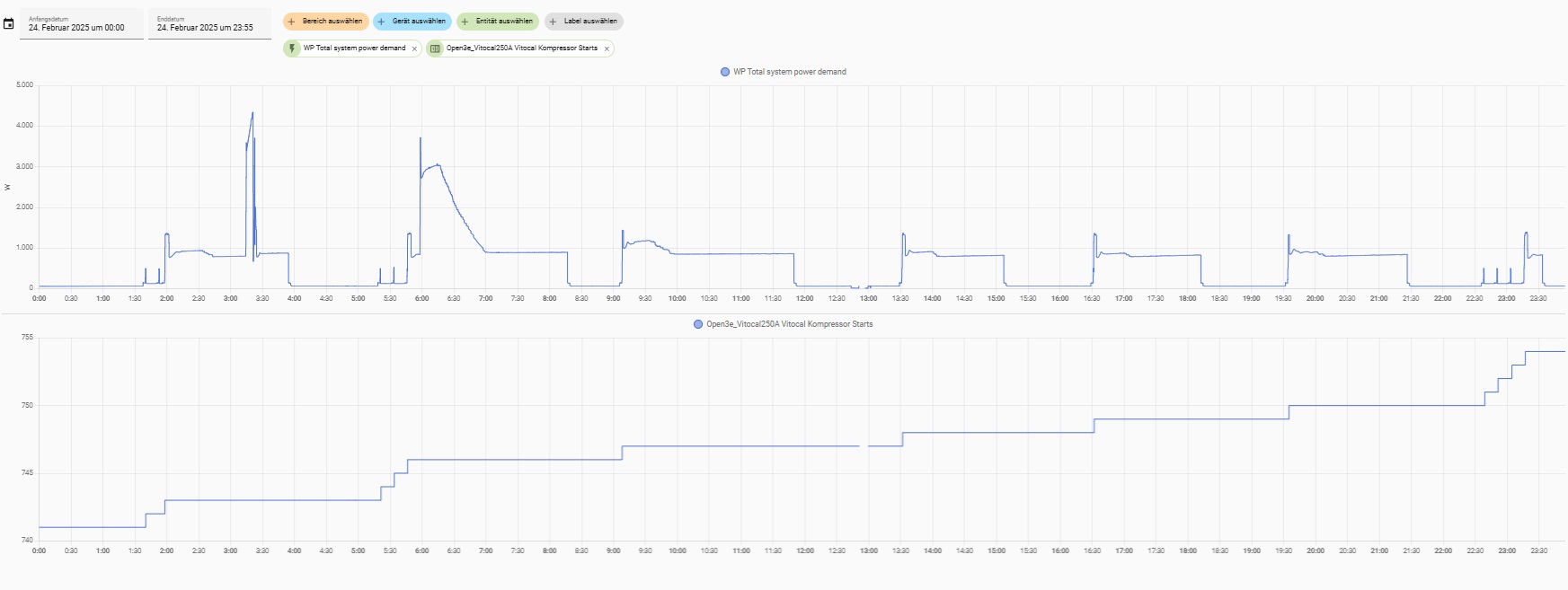Toggle the Kompressor Starts chart legend

tap(784, 324)
